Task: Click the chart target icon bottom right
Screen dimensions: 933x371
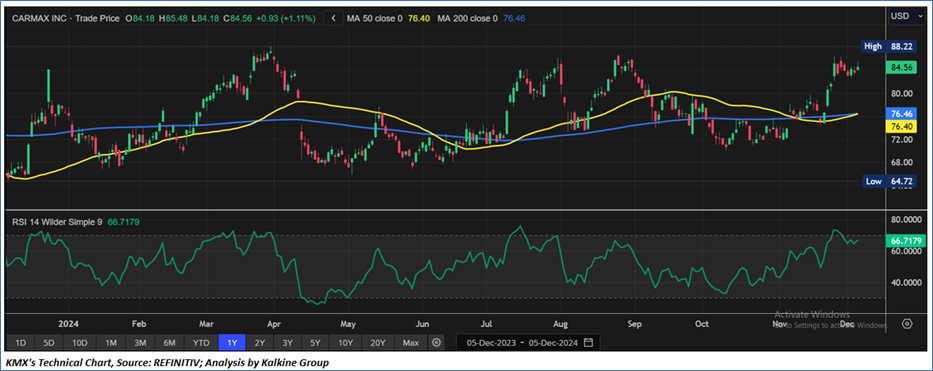Action: pyautogui.click(x=906, y=324)
